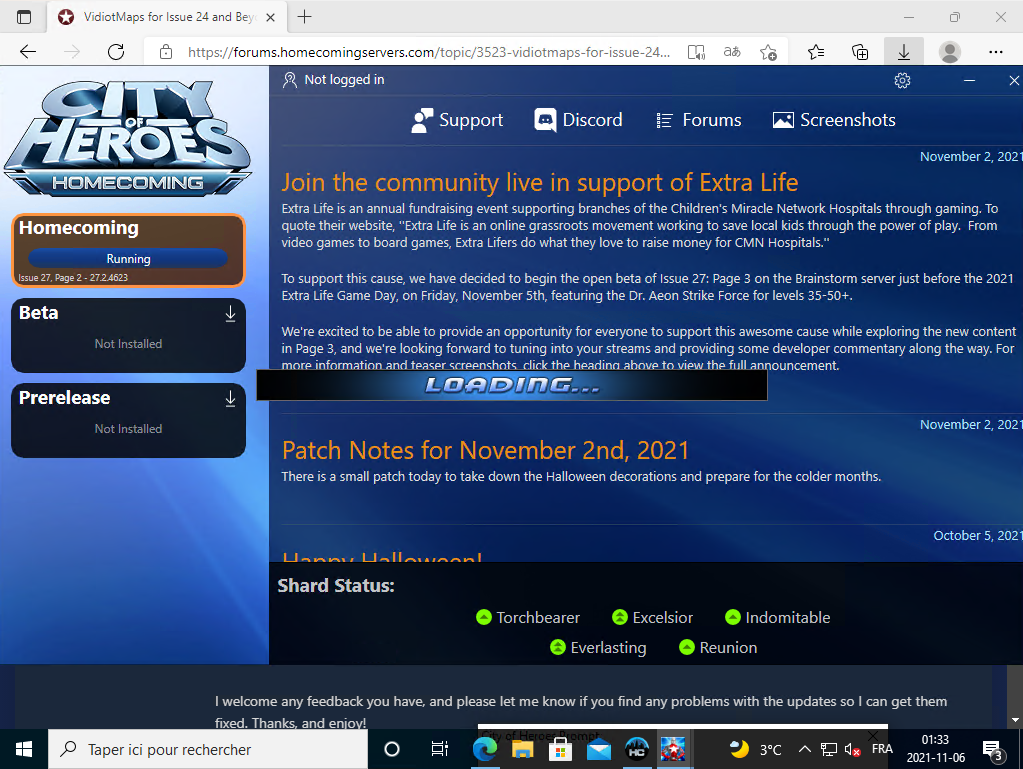Screen dimensions: 1023x769
Task: Click the Running status bar in Homecoming
Action: click(x=129, y=258)
